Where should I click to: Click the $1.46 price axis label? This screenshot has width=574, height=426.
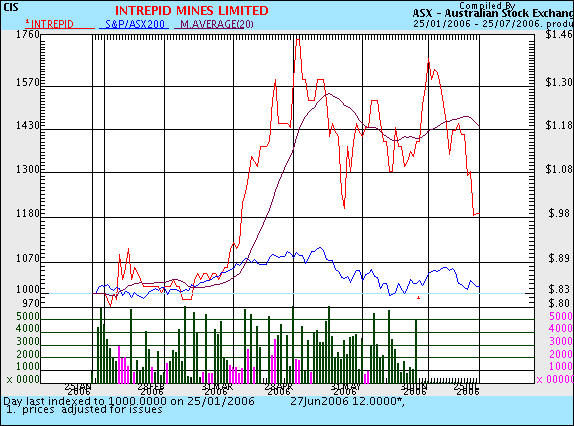[558, 34]
